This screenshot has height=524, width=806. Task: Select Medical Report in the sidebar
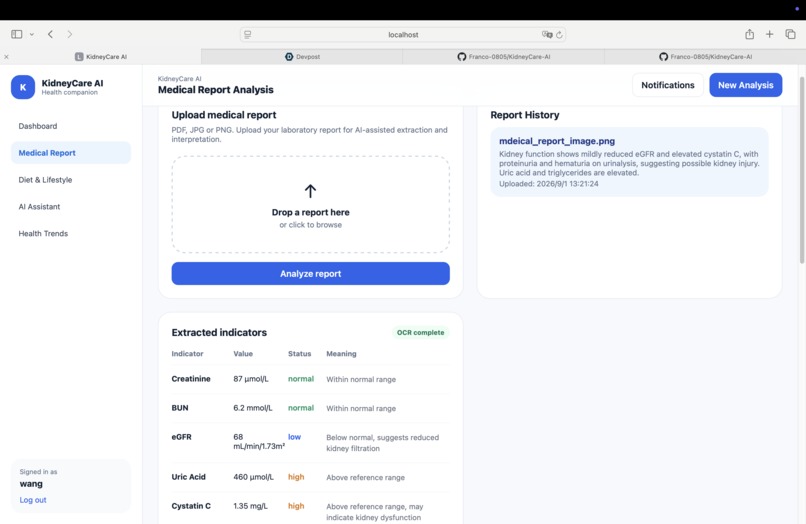71,153
